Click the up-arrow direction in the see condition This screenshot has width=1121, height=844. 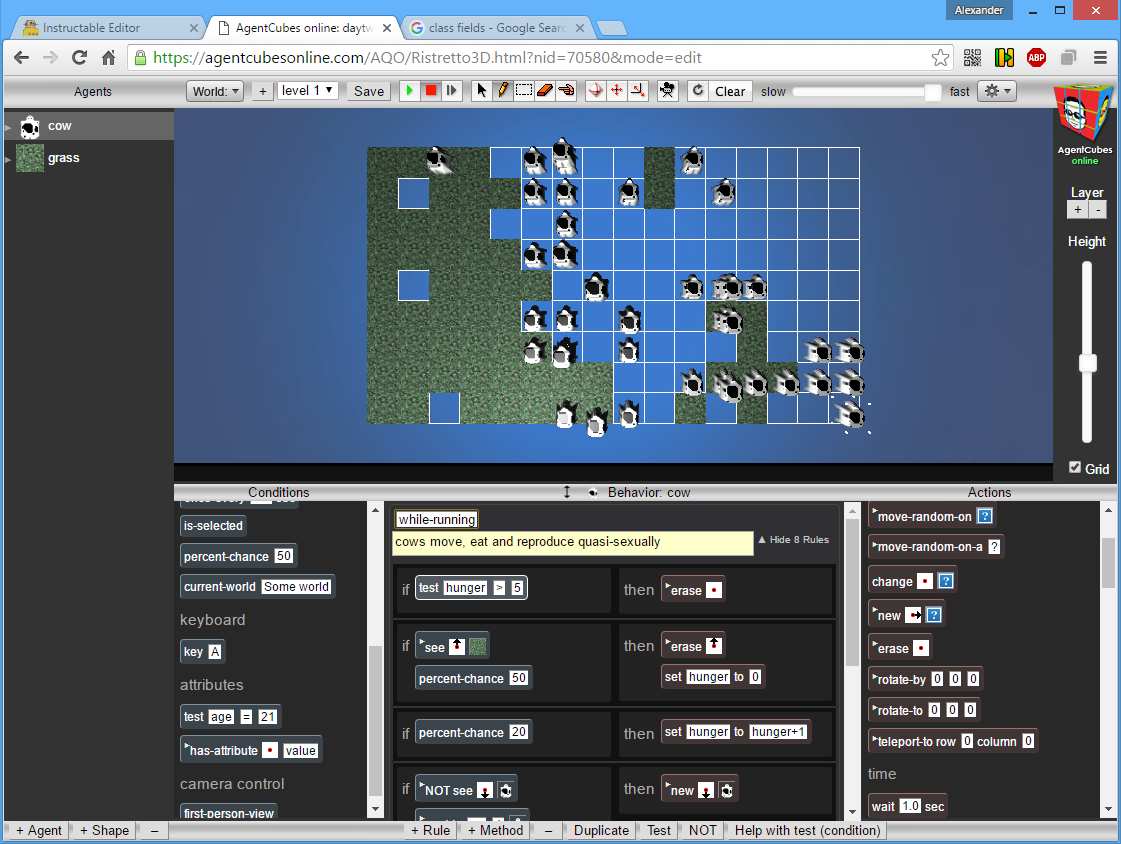click(x=456, y=647)
